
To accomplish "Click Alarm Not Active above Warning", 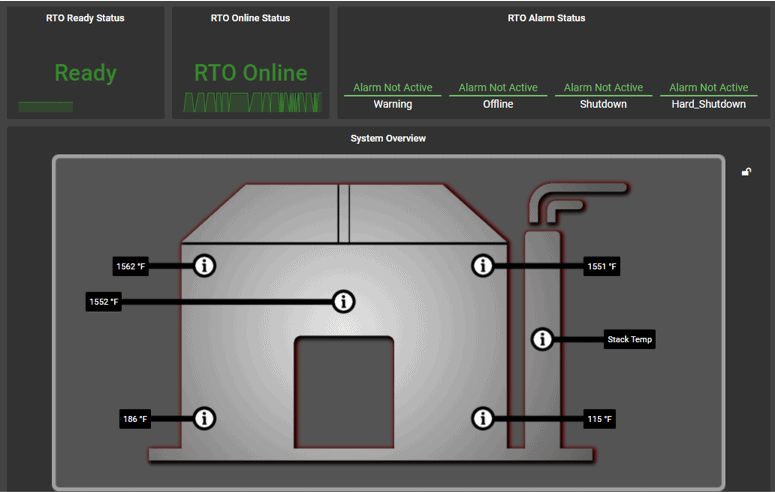I will 392,88.
